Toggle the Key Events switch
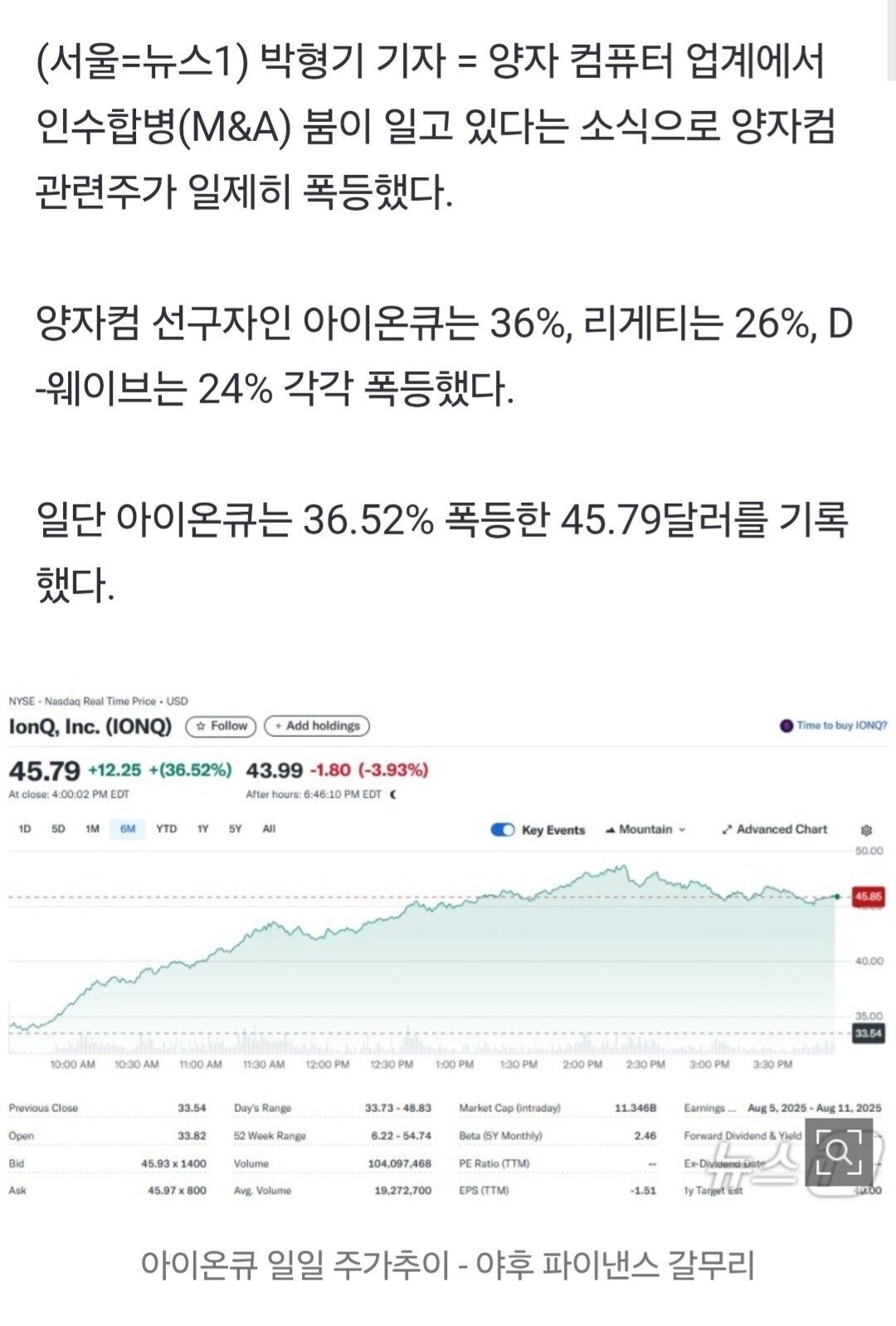The height and width of the screenshot is (1326, 896). pyautogui.click(x=503, y=830)
